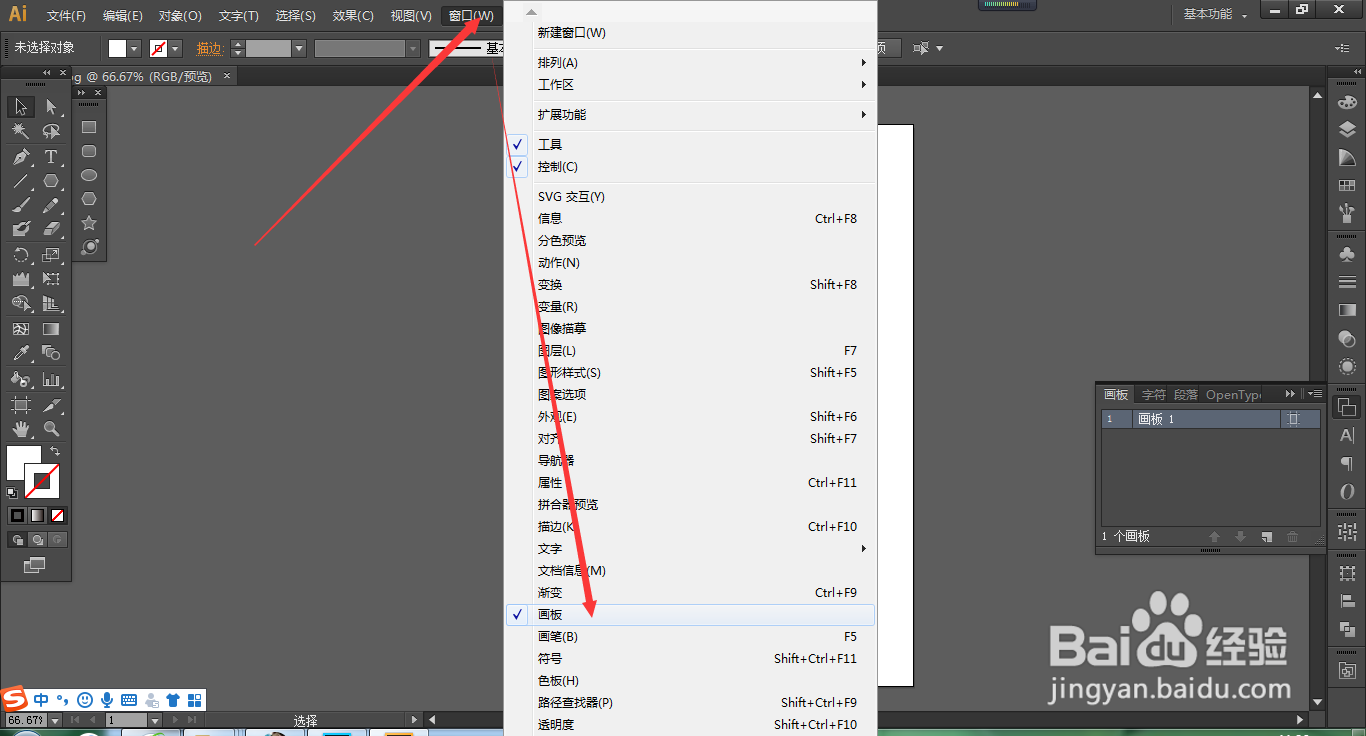Screen dimensions: 1366x736
Task: Expand the 排列(A) submenu
Action: coord(690,63)
